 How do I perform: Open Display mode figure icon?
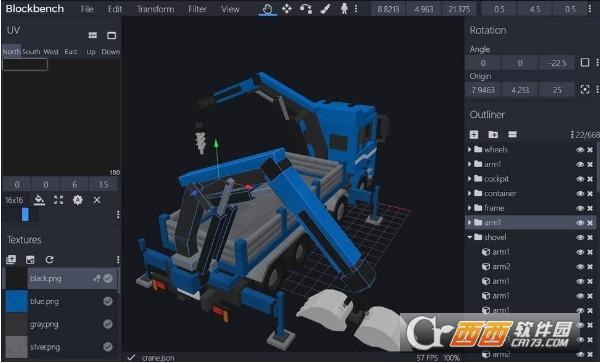point(344,9)
